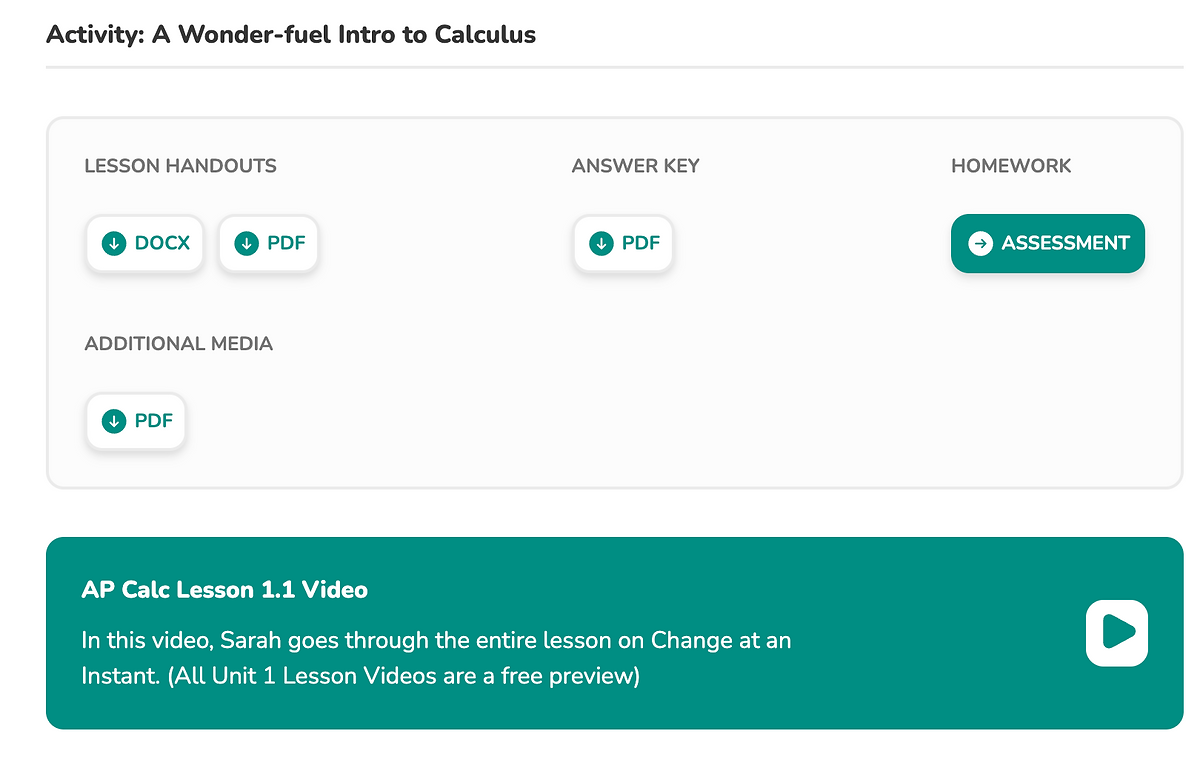Image resolution: width=1200 pixels, height=759 pixels.
Task: Click the download icon on Lesson Handouts PDF
Action: (246, 243)
